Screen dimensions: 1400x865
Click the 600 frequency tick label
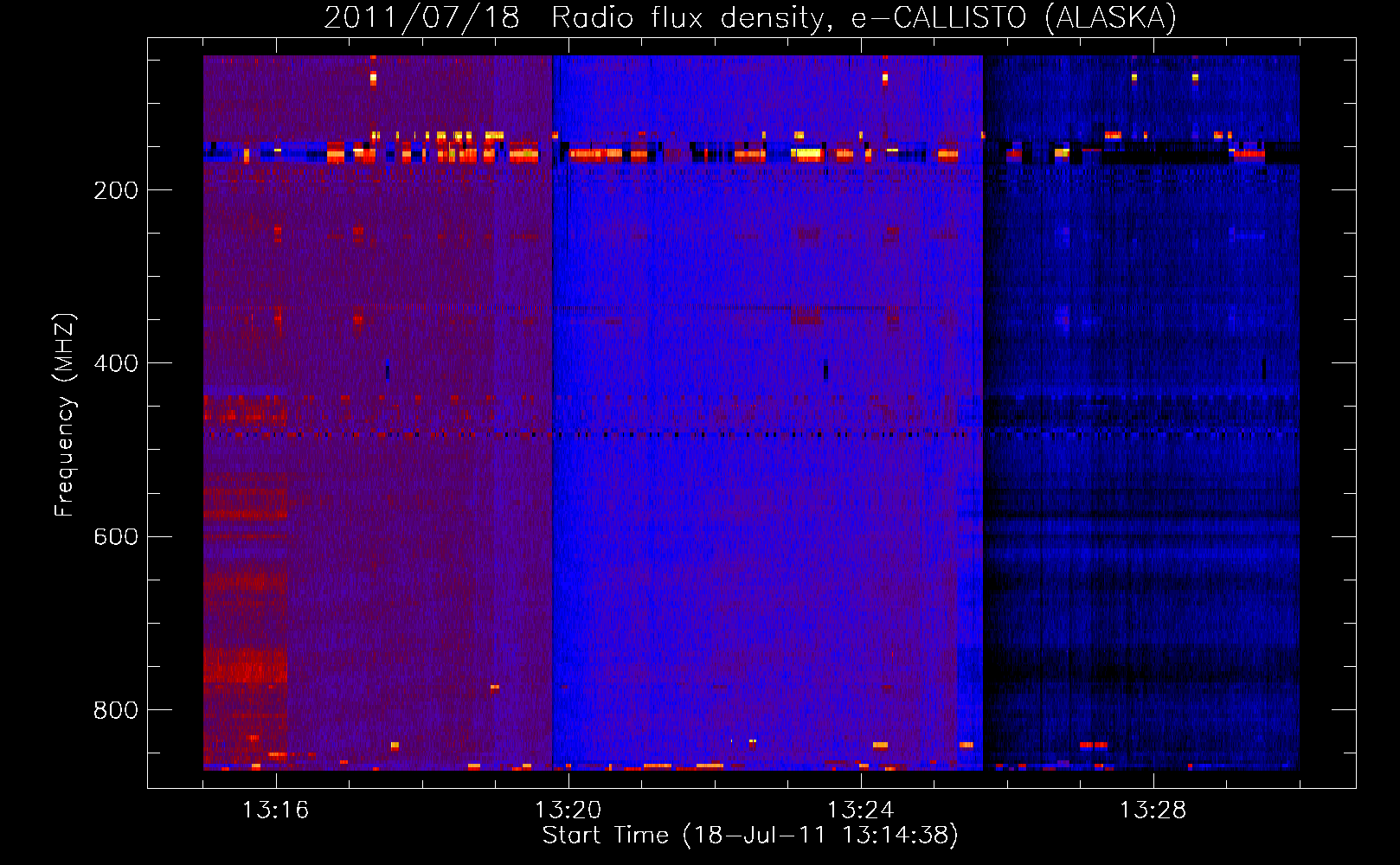coord(116,536)
